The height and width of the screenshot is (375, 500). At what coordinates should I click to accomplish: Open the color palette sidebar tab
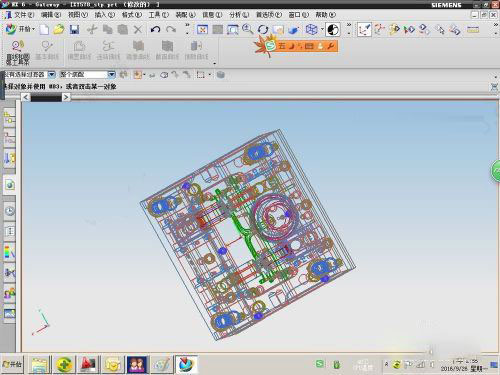point(9,252)
